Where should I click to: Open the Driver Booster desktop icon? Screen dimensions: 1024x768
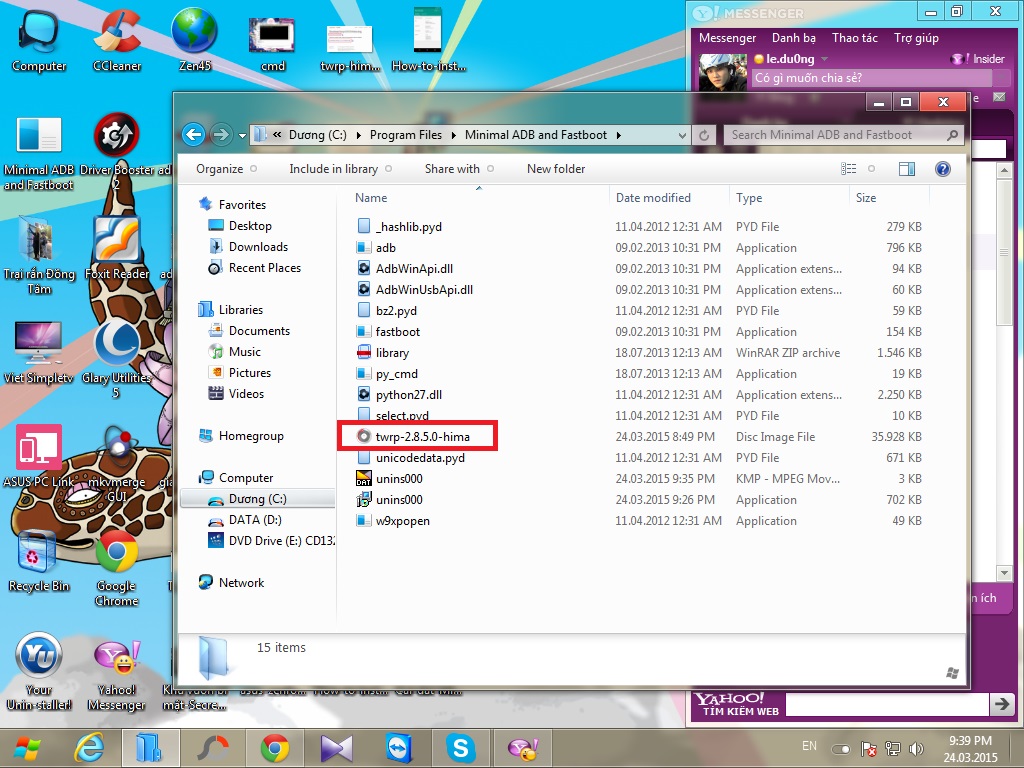(x=117, y=153)
